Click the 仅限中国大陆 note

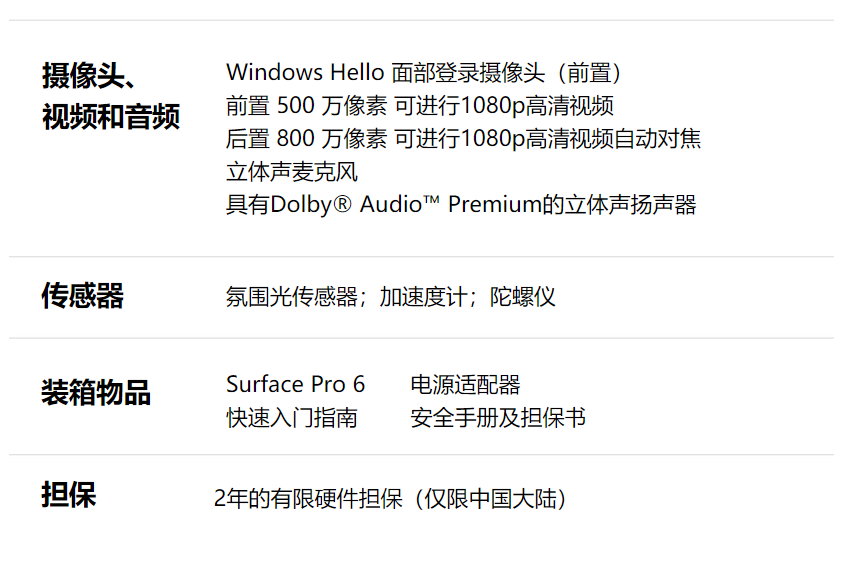tap(490, 499)
